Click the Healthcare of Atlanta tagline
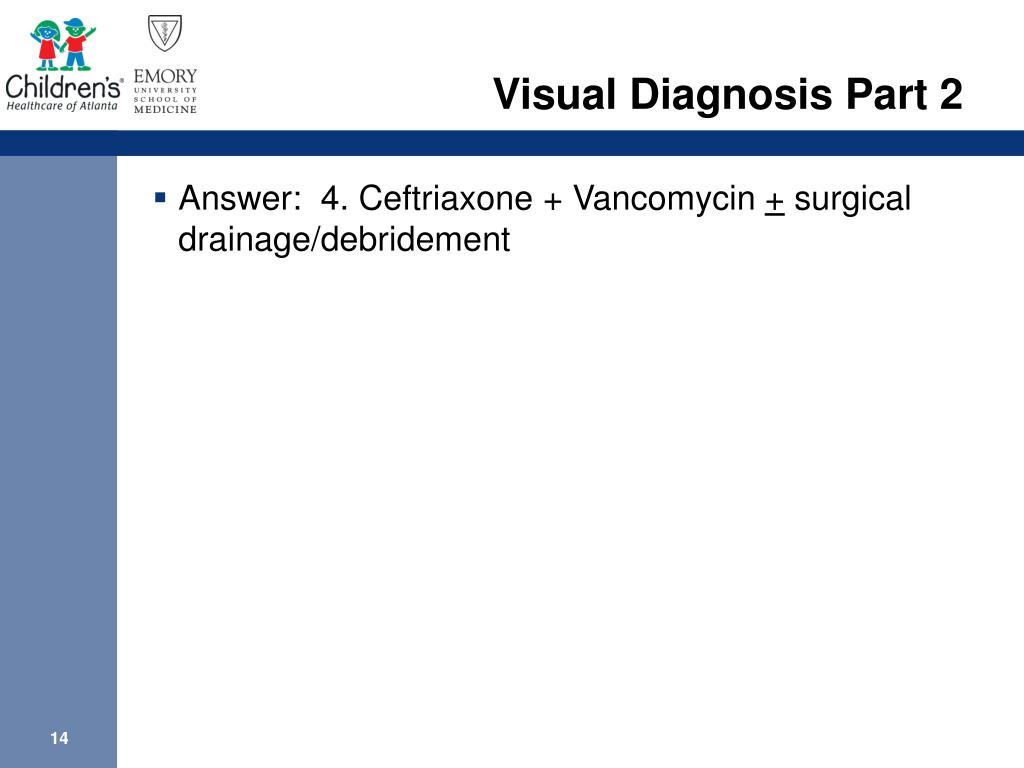 click(x=62, y=106)
